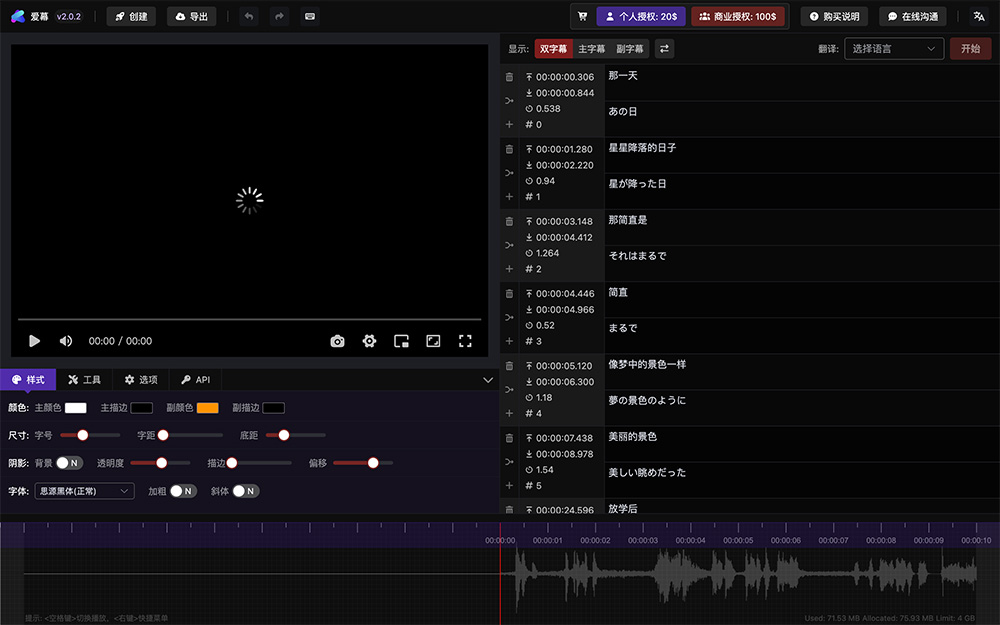Click the 开始 translation button

[x=970, y=48]
